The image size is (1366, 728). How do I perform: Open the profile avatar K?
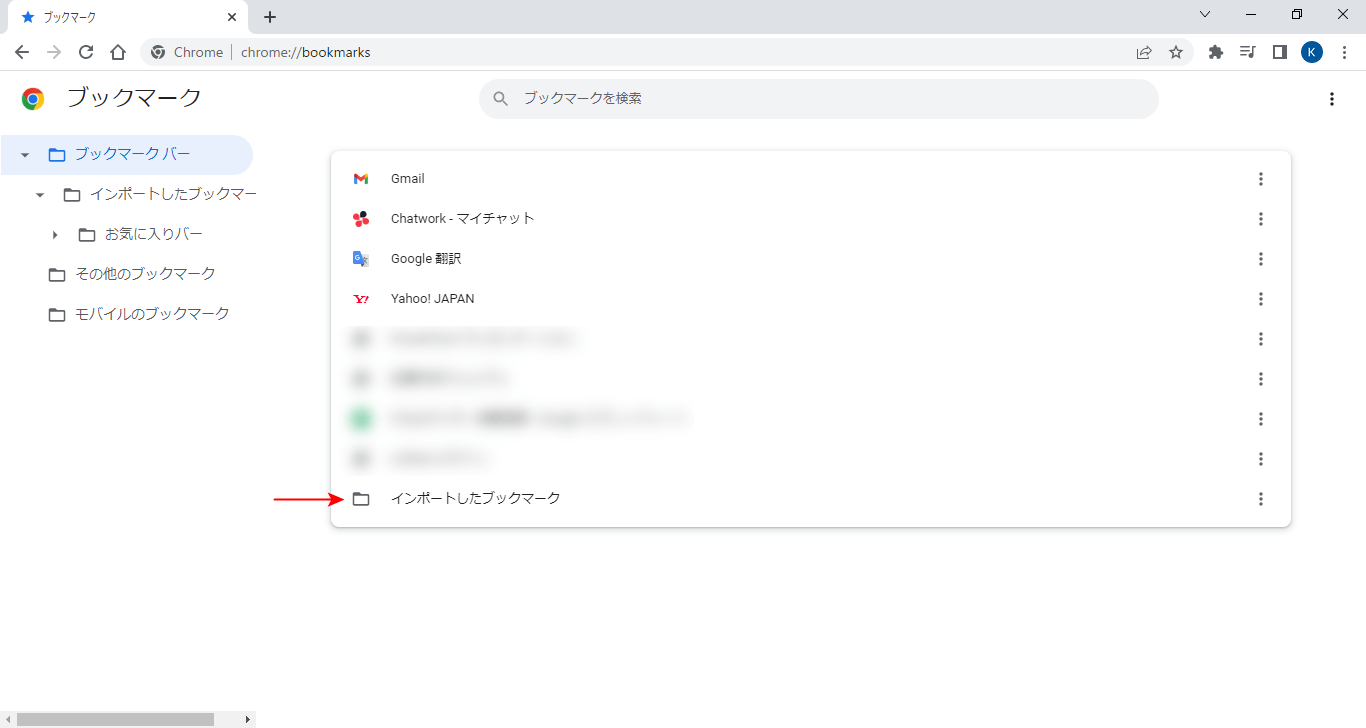coord(1312,52)
